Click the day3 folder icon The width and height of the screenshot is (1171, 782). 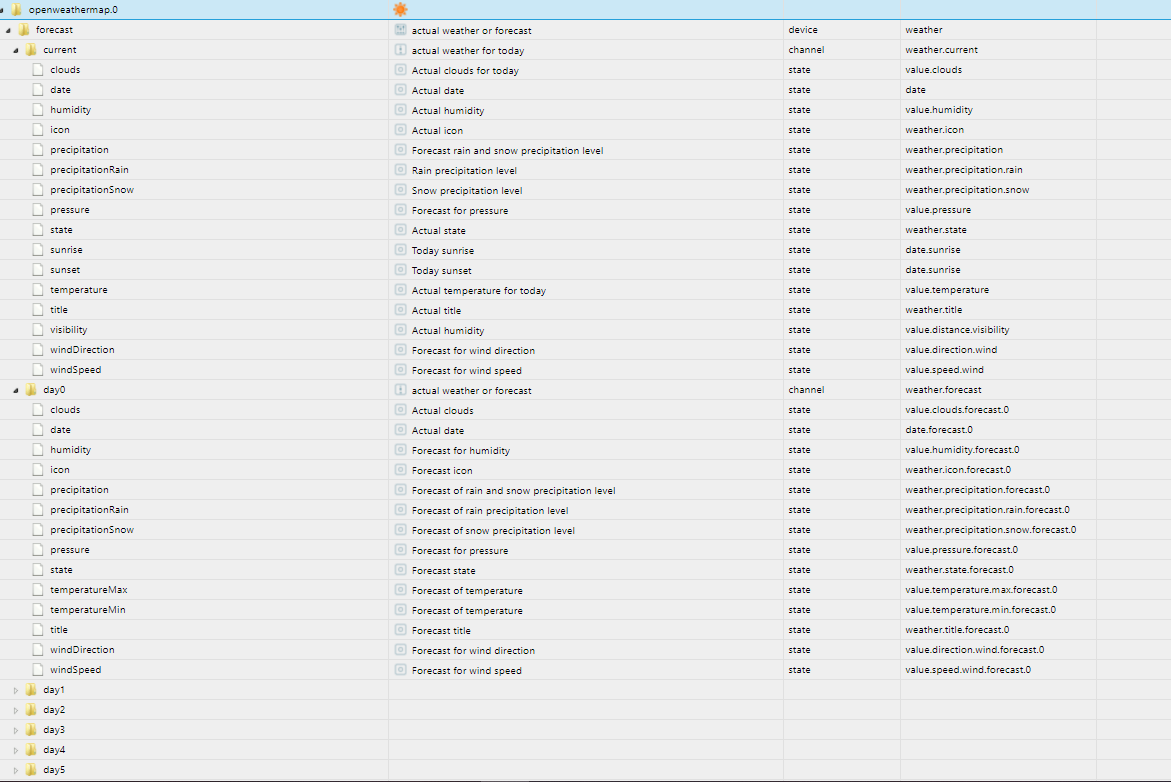(31, 730)
